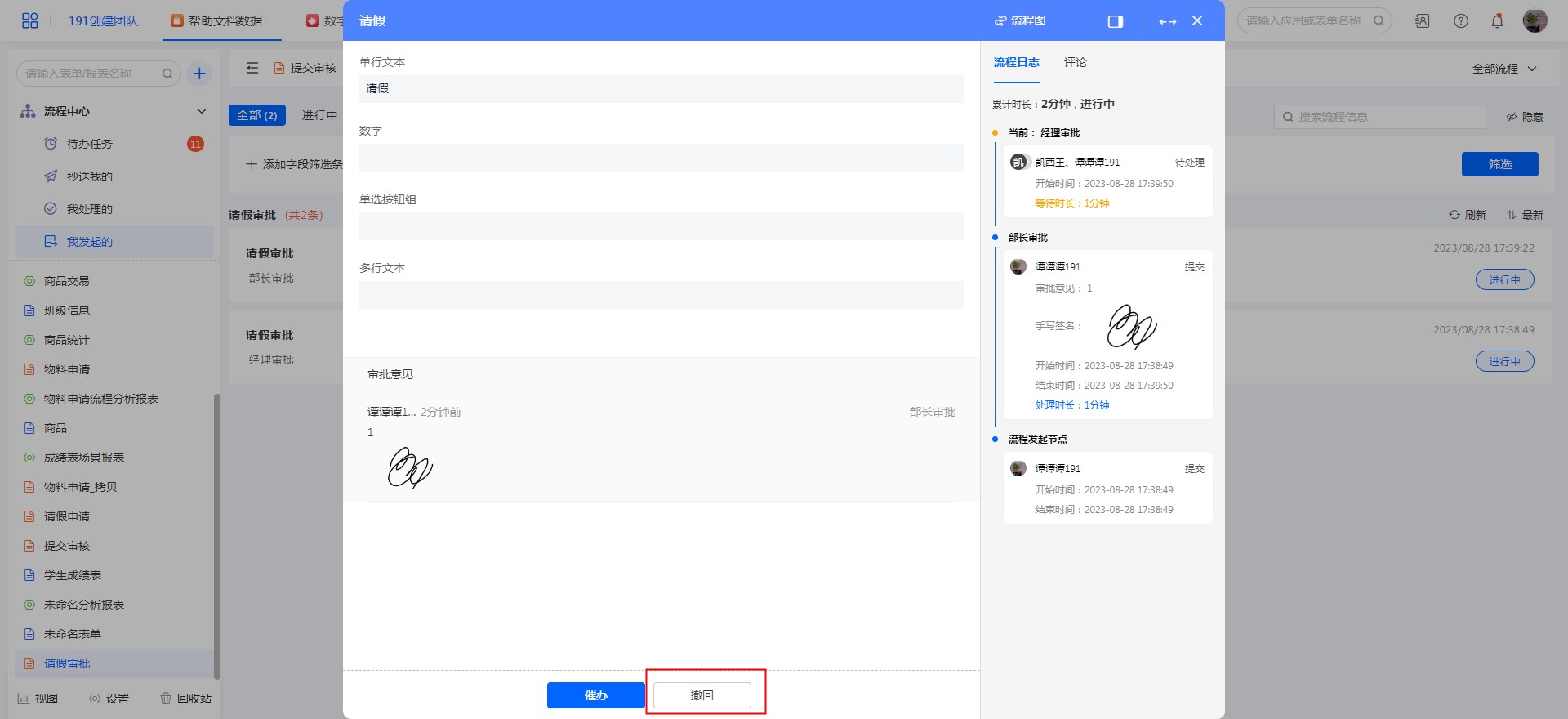Click the blue plus add button
The image size is (1568, 719).
198,74
